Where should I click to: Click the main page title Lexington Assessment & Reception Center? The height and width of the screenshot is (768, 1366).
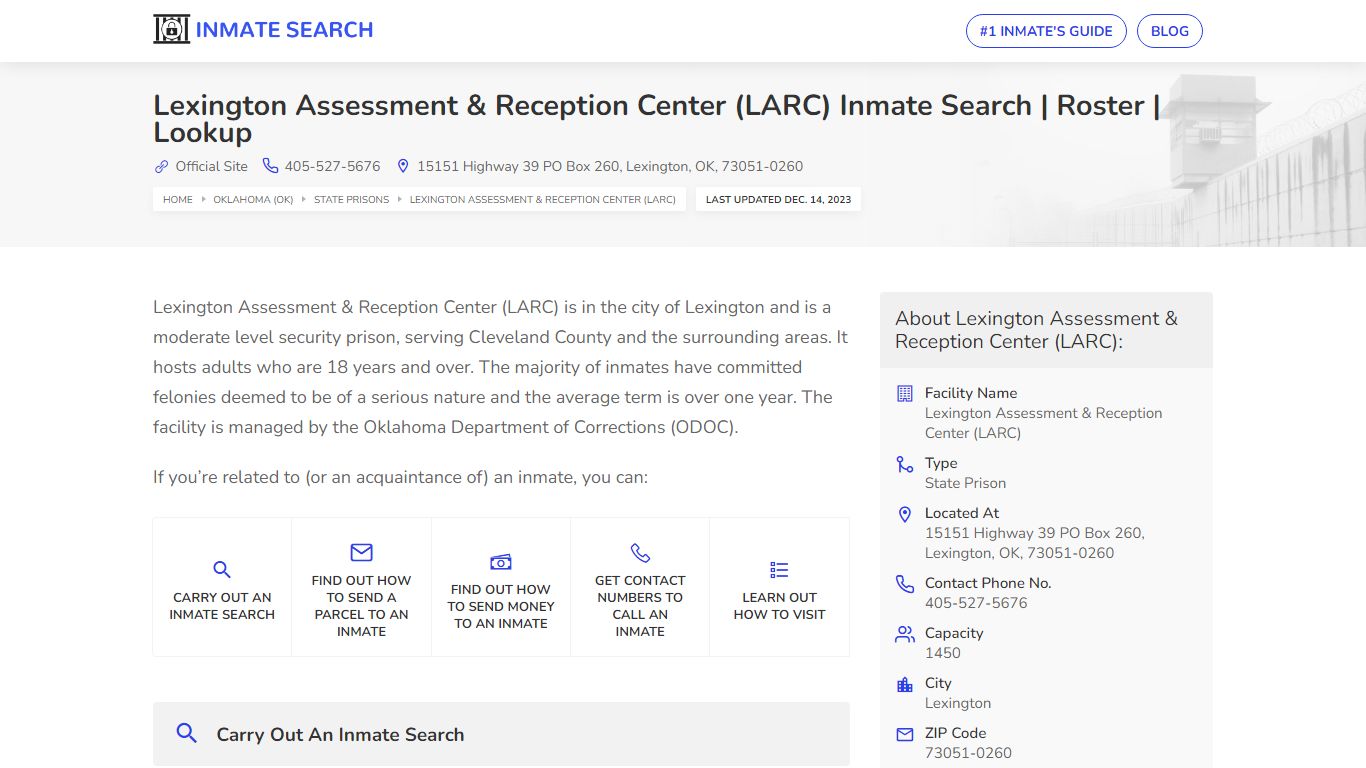coord(657,119)
